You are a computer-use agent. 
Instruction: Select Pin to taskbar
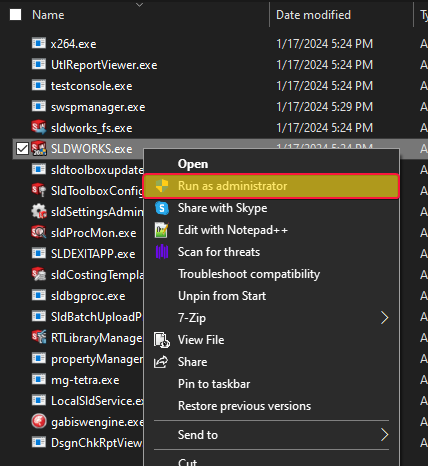point(271,384)
